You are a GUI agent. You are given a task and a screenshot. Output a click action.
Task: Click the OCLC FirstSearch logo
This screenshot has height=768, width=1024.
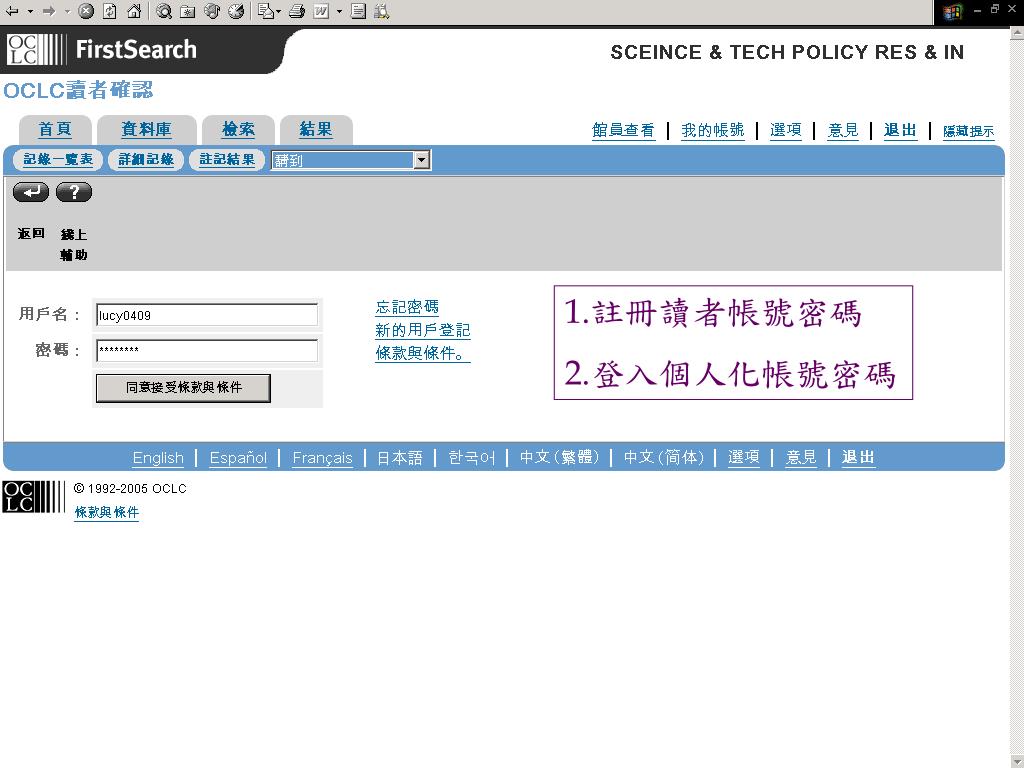pos(102,50)
